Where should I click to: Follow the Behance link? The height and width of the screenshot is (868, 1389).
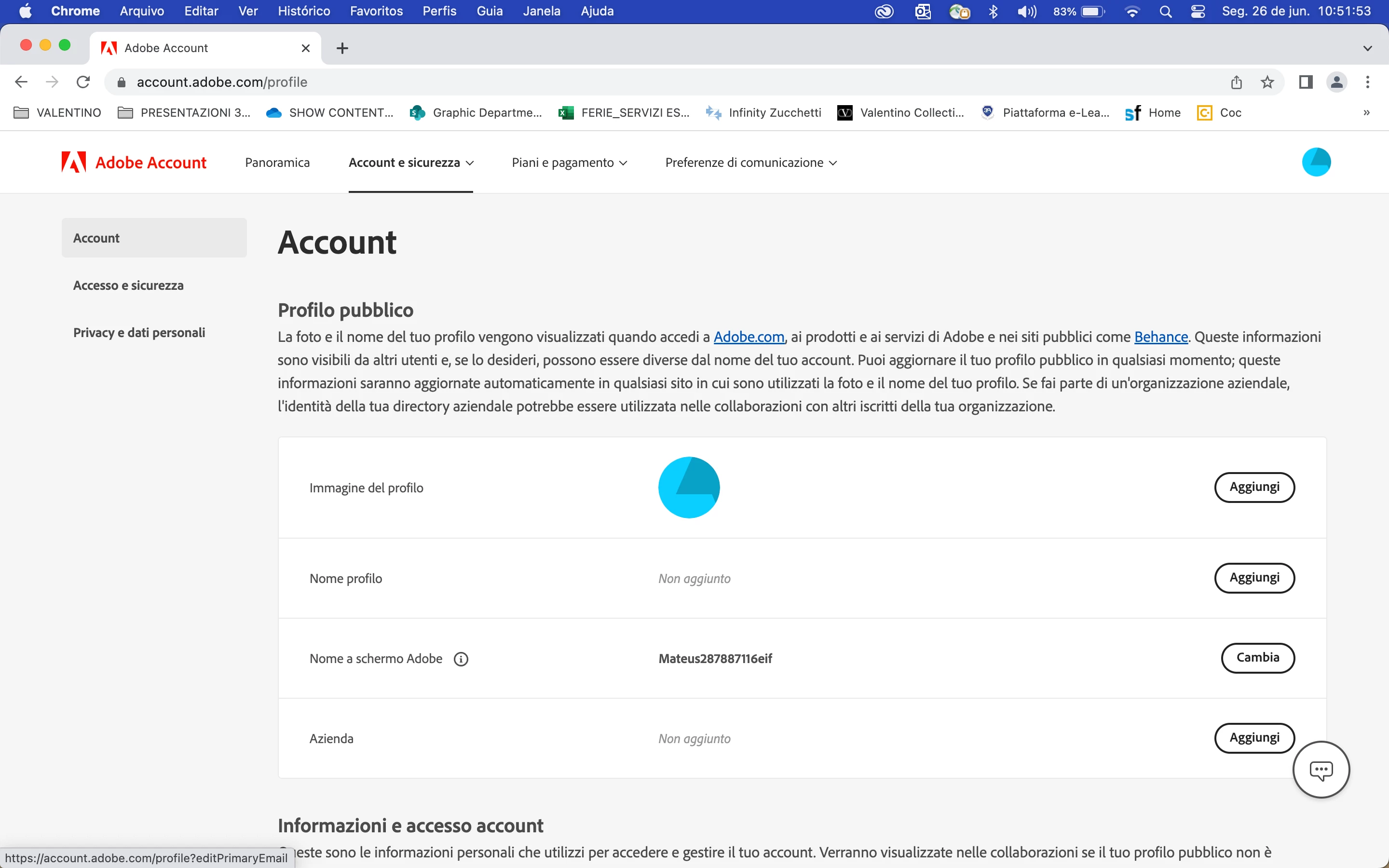[1160, 337]
